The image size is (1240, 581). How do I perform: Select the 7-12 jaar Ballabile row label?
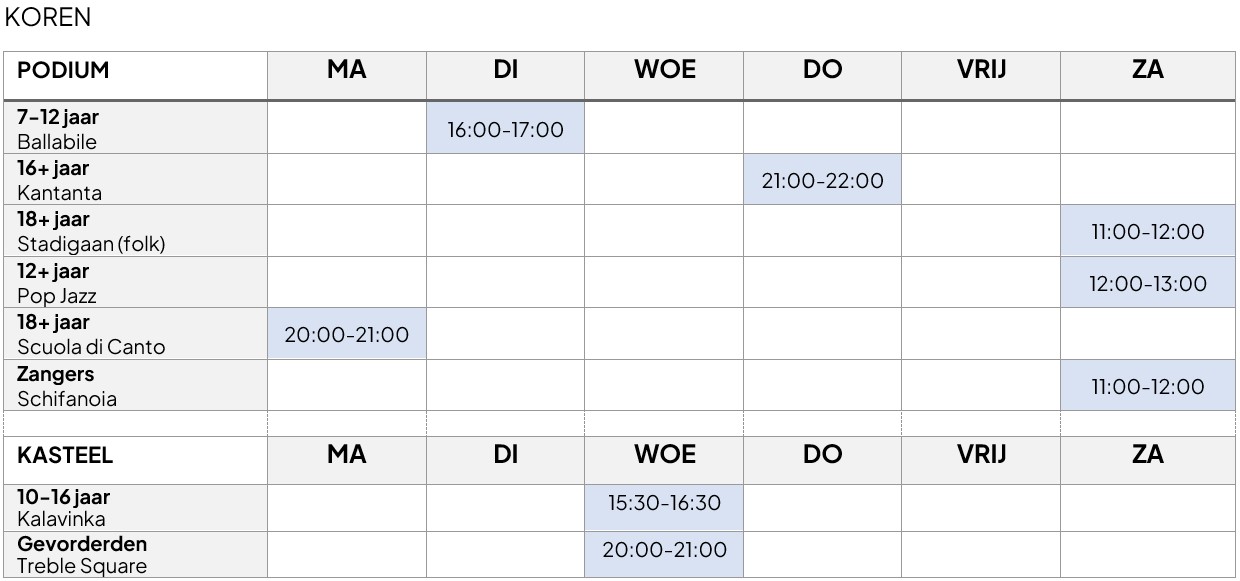[x=136, y=129]
